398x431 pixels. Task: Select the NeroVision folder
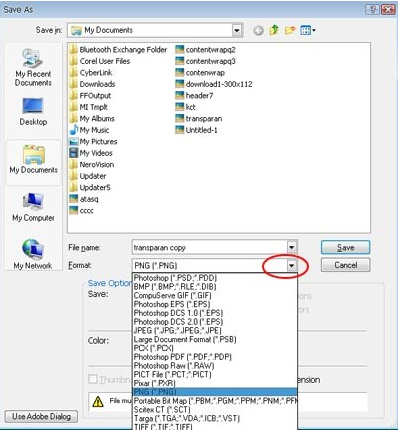tap(92, 165)
